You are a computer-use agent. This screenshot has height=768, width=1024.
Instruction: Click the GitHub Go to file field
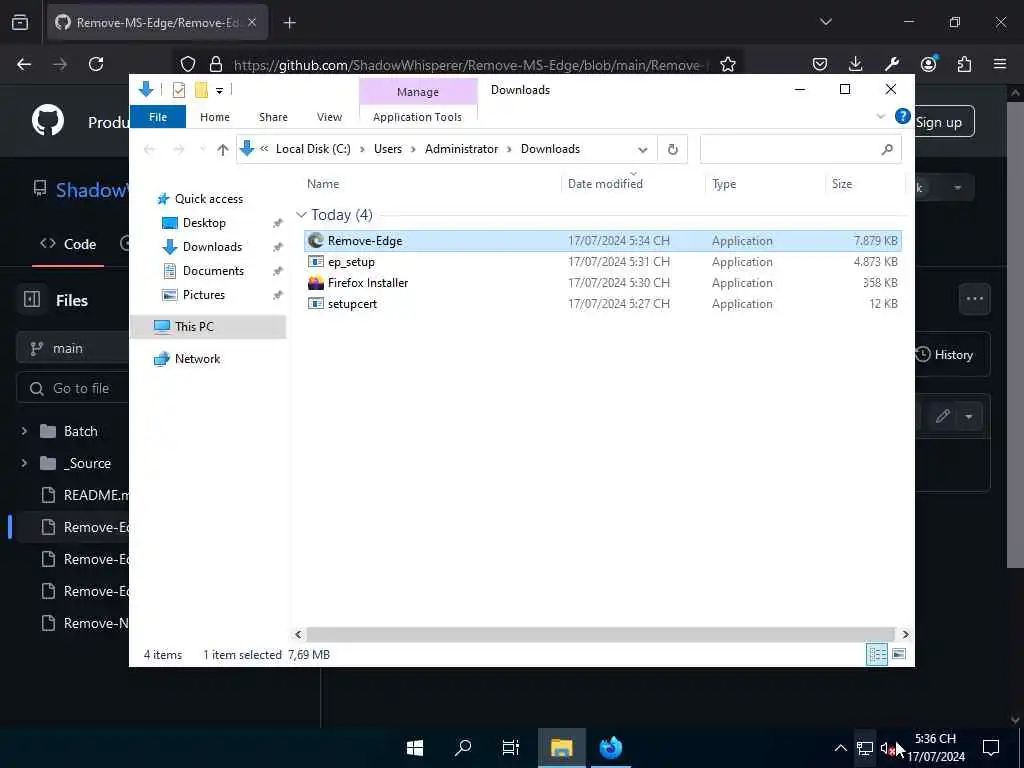click(x=73, y=388)
